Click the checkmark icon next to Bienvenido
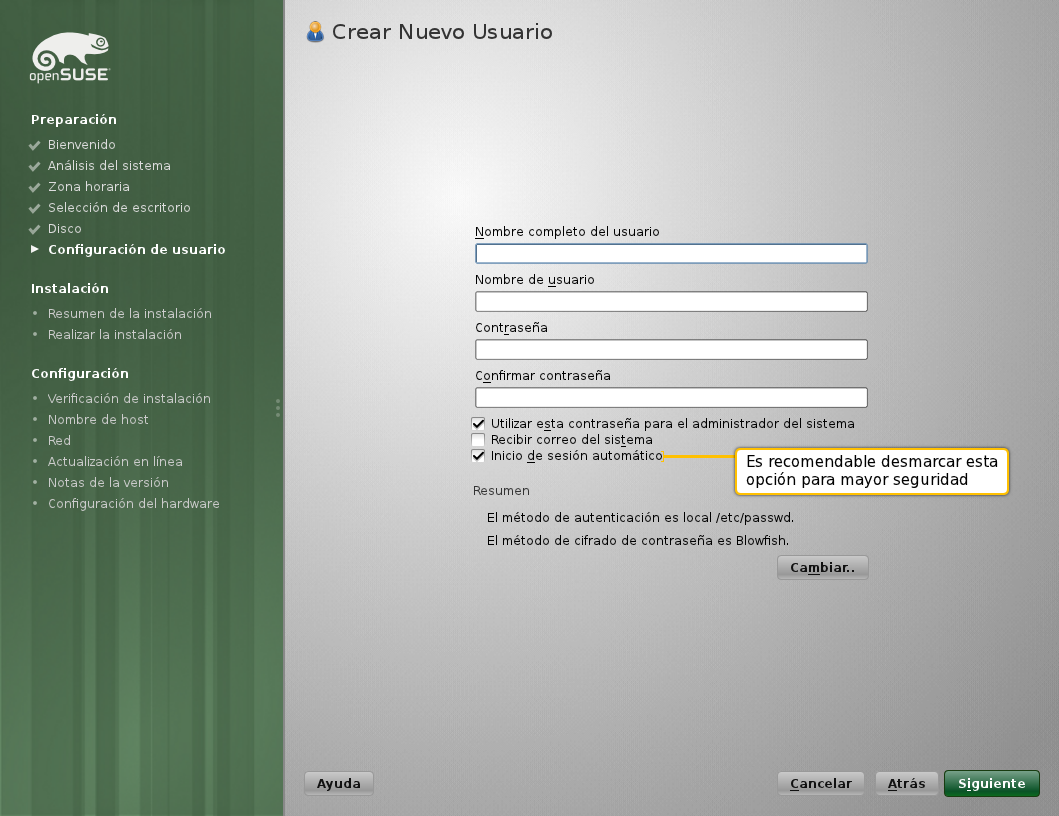Screen dimensions: 1059x816 click(35, 145)
